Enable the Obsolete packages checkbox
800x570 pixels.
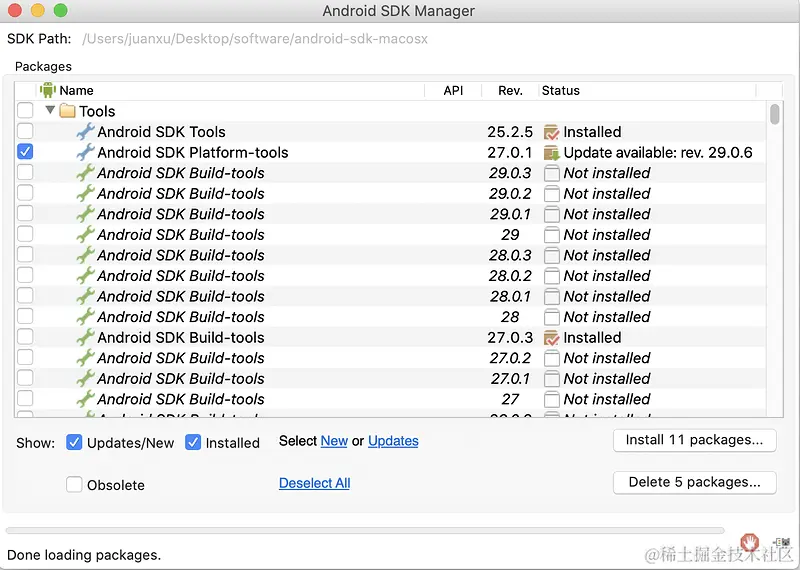point(74,484)
